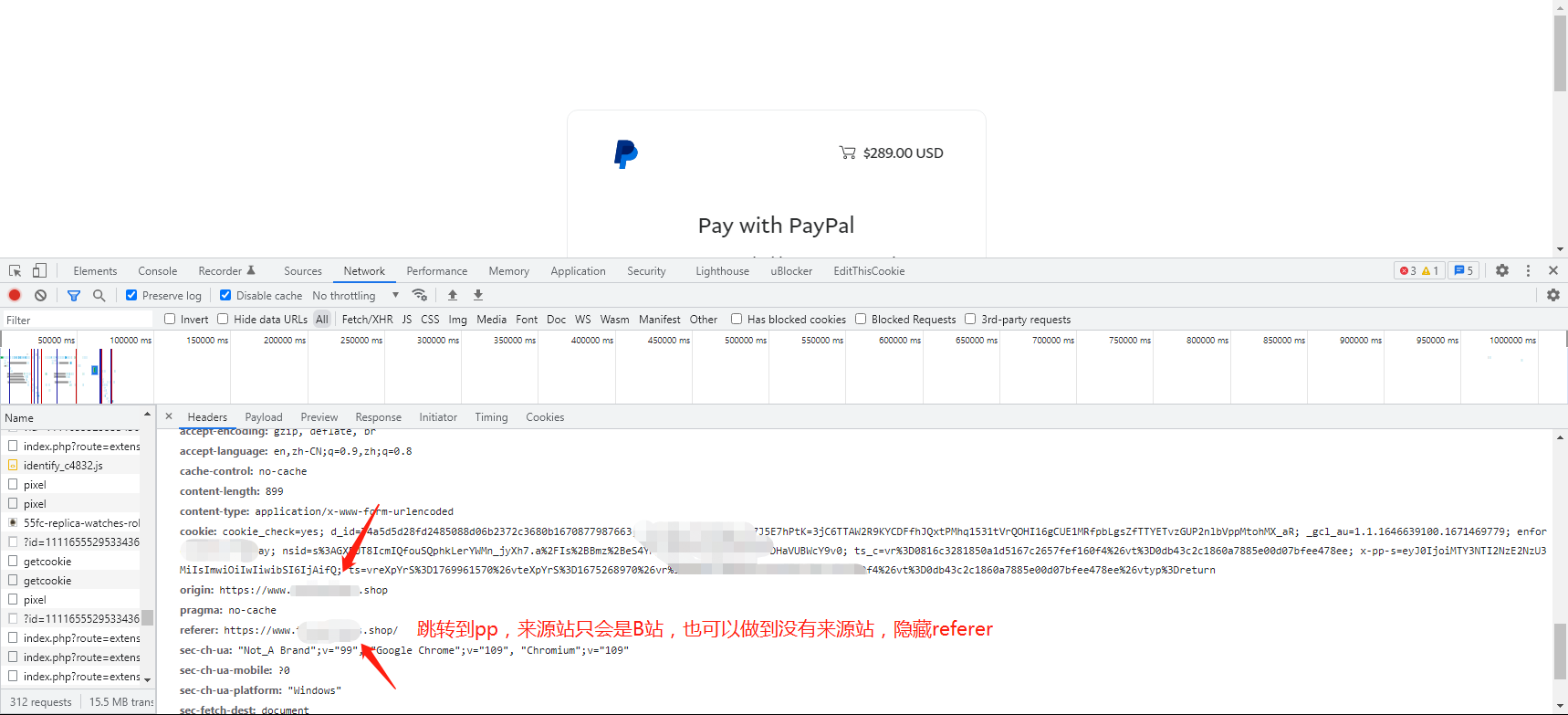
Task: Filter requests by JS type
Action: (x=407, y=320)
